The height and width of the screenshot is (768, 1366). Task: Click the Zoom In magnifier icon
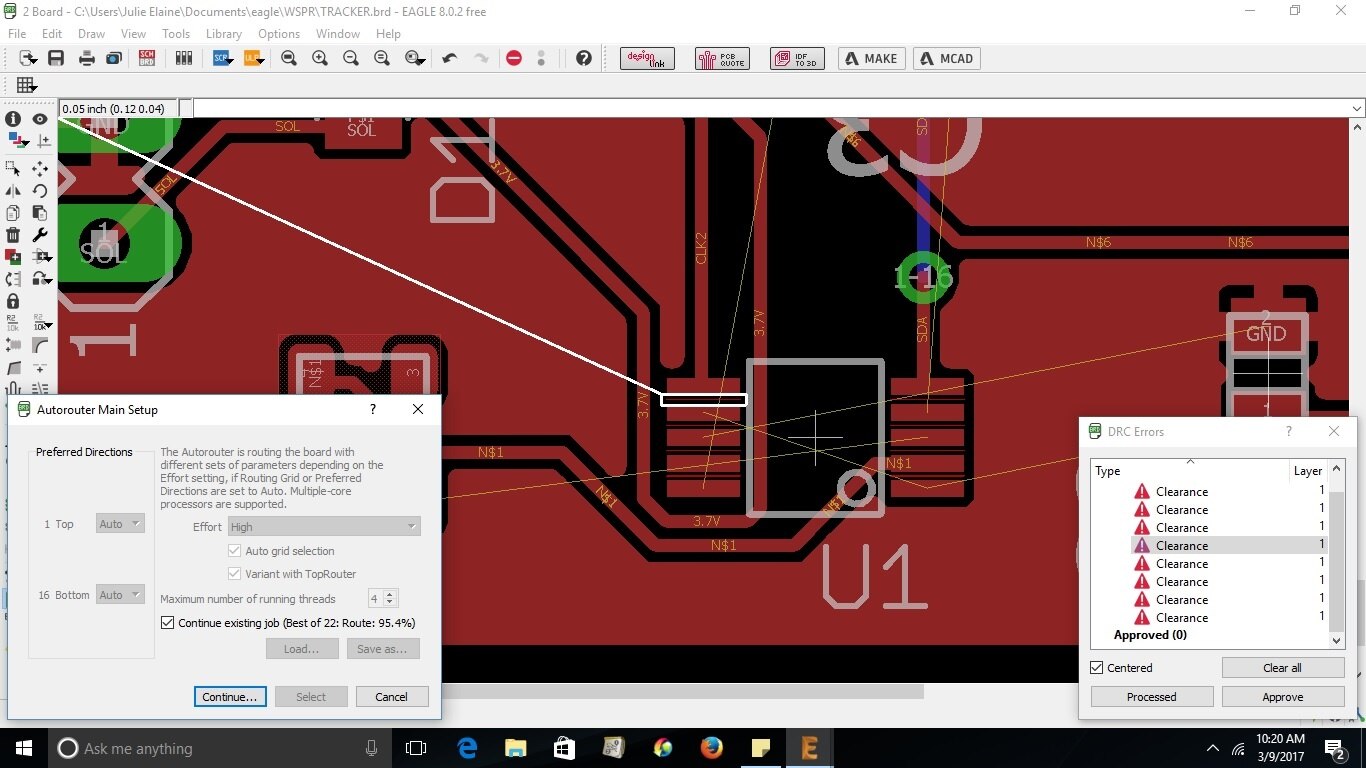pos(320,59)
